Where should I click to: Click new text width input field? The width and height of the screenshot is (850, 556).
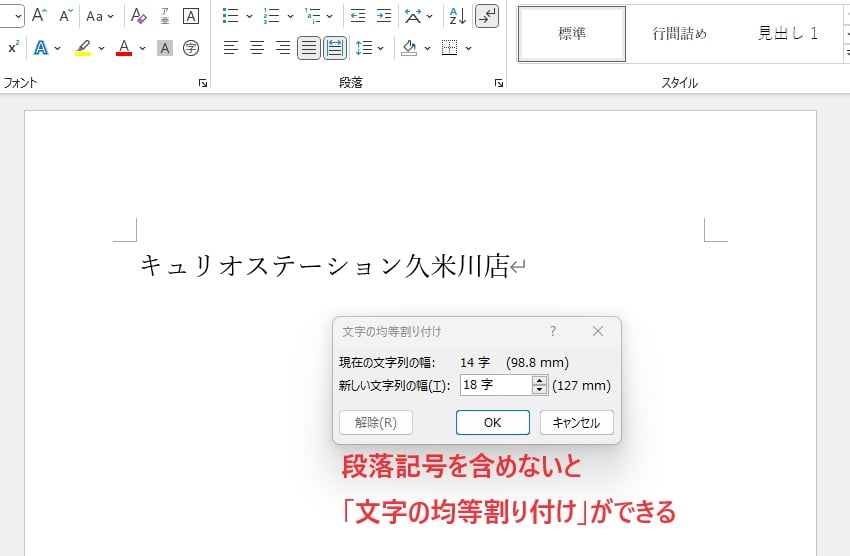coord(496,385)
